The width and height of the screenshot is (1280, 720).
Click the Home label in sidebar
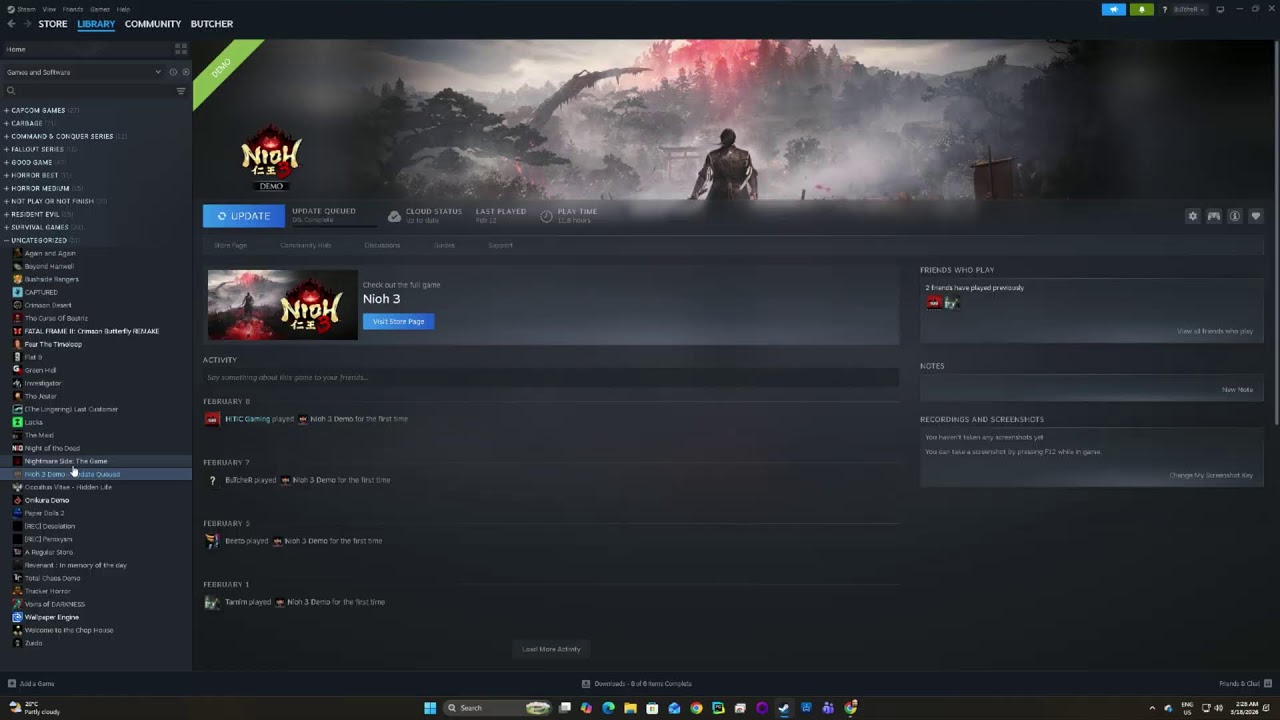16,49
